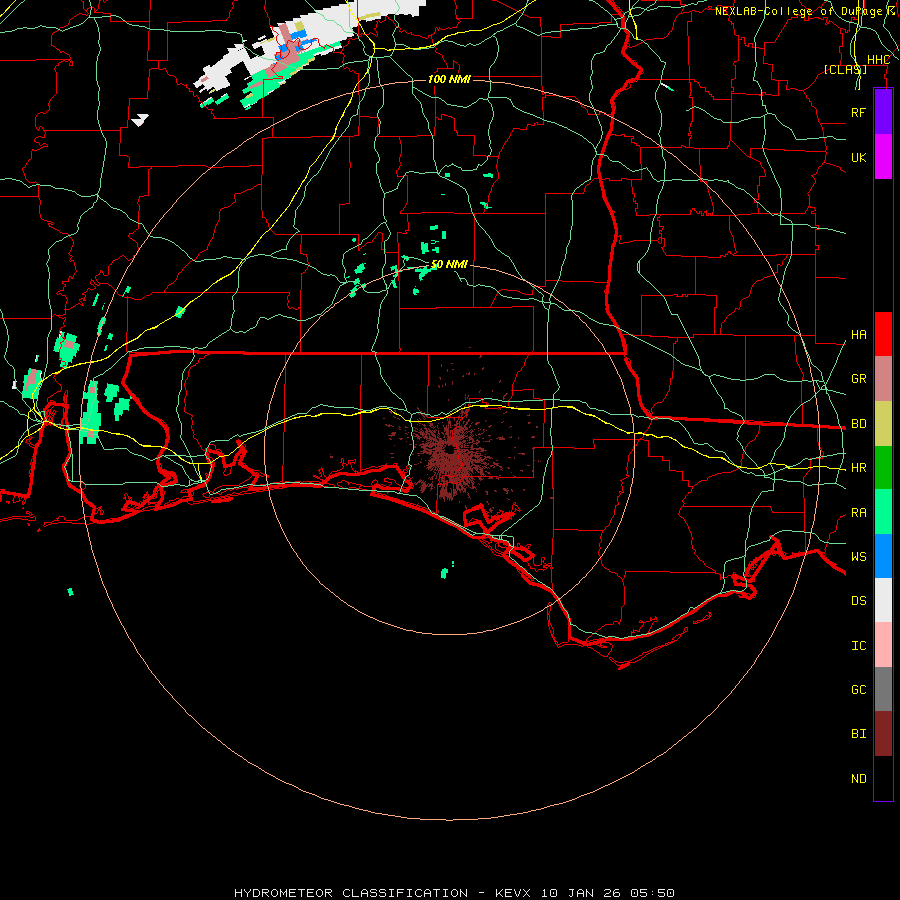Select the dark green HR legend swatch

tap(883, 468)
